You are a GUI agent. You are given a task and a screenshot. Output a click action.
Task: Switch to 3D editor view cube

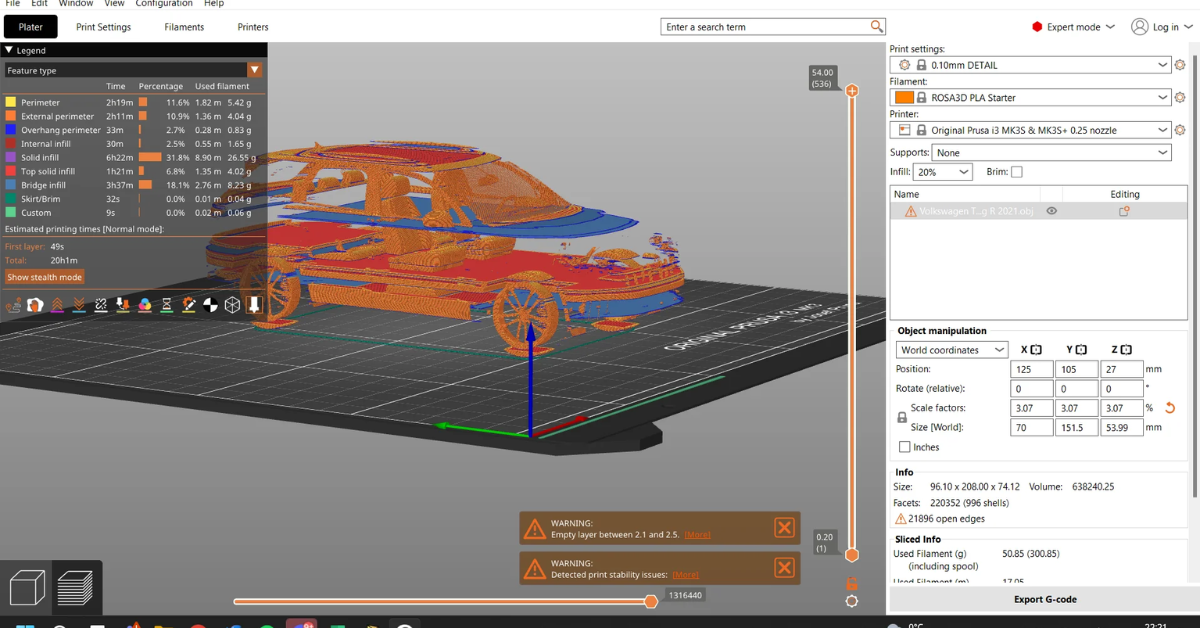coord(27,587)
